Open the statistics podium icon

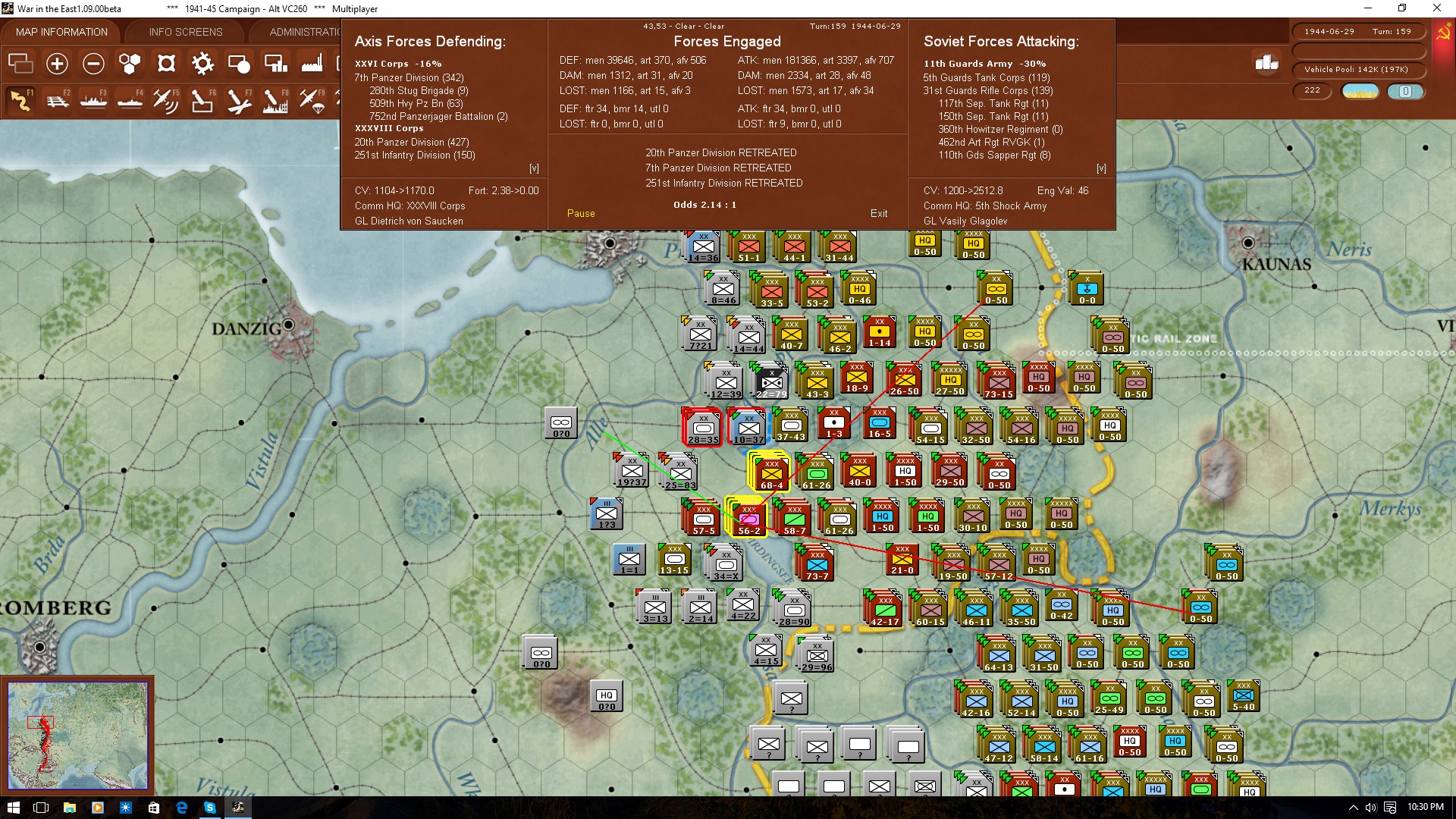(1267, 63)
